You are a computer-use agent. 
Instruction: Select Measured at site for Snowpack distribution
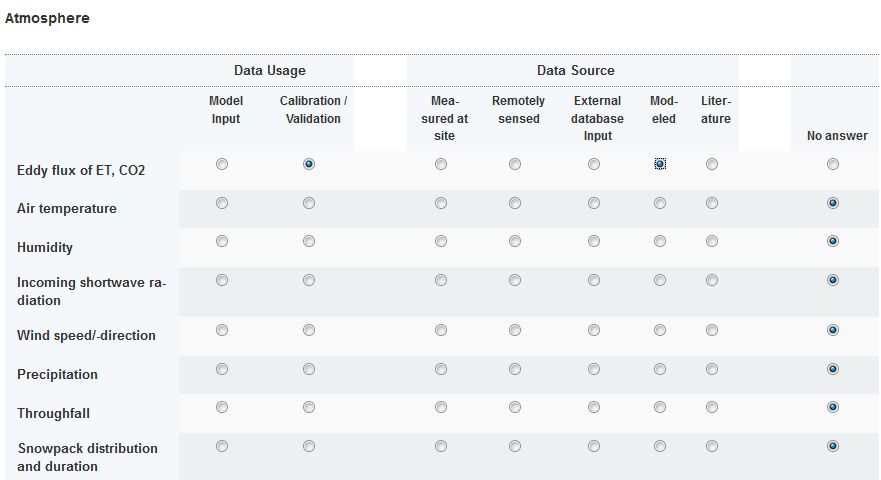click(x=441, y=446)
